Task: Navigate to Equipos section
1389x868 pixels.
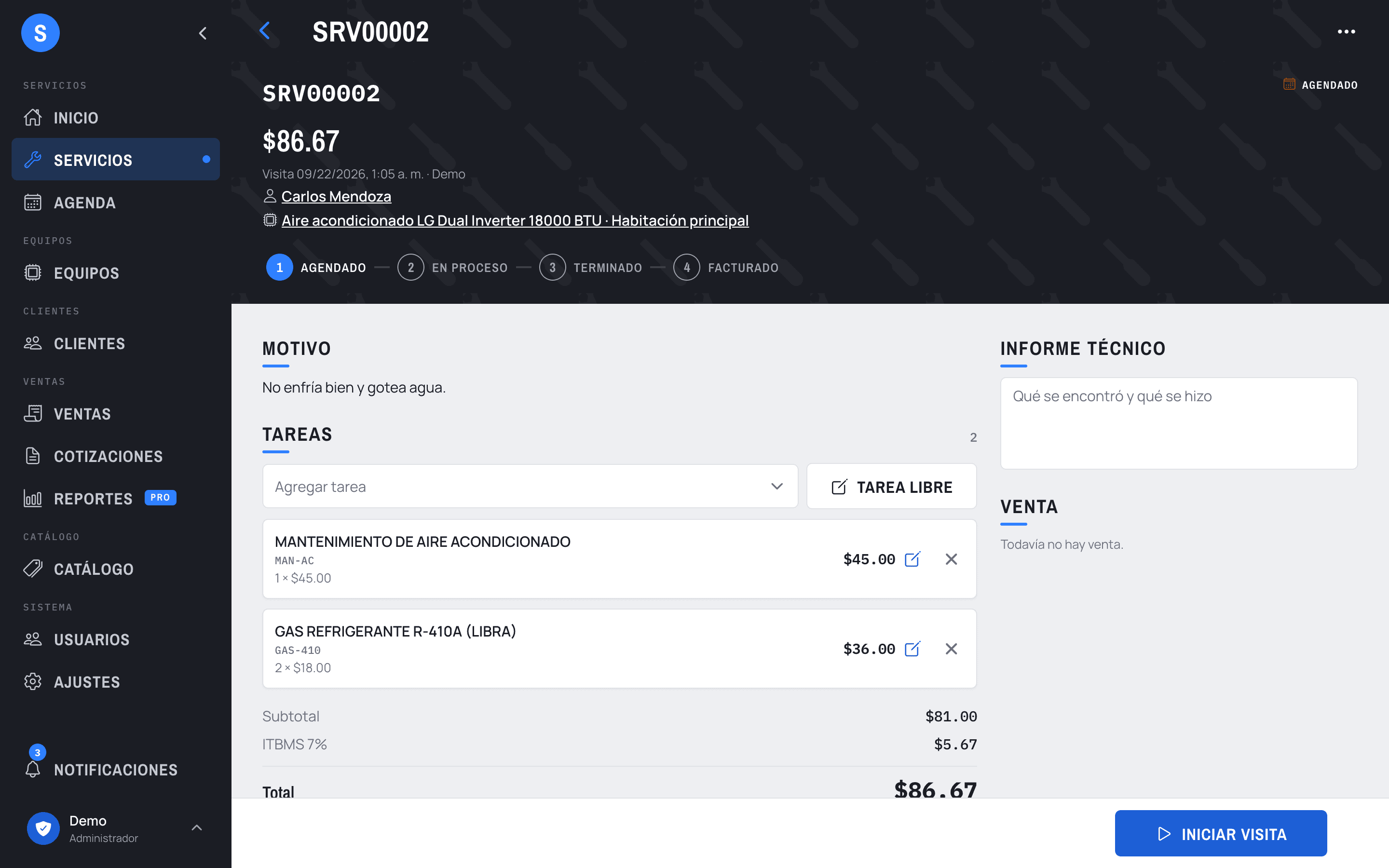Action: (115, 272)
